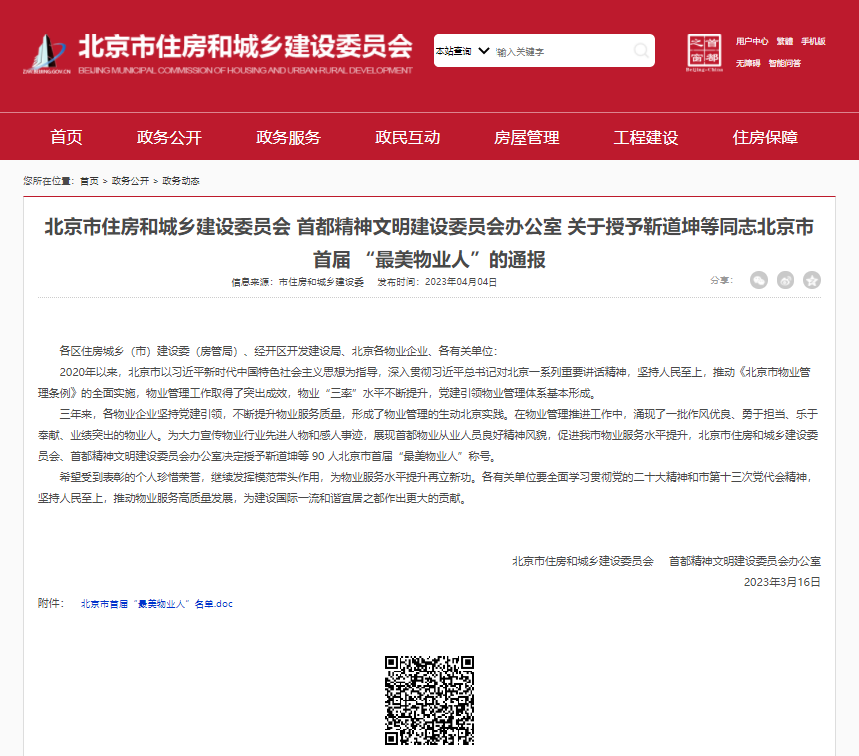Open the 本站查询 search scope dropdown
The height and width of the screenshot is (756, 859).
462,51
